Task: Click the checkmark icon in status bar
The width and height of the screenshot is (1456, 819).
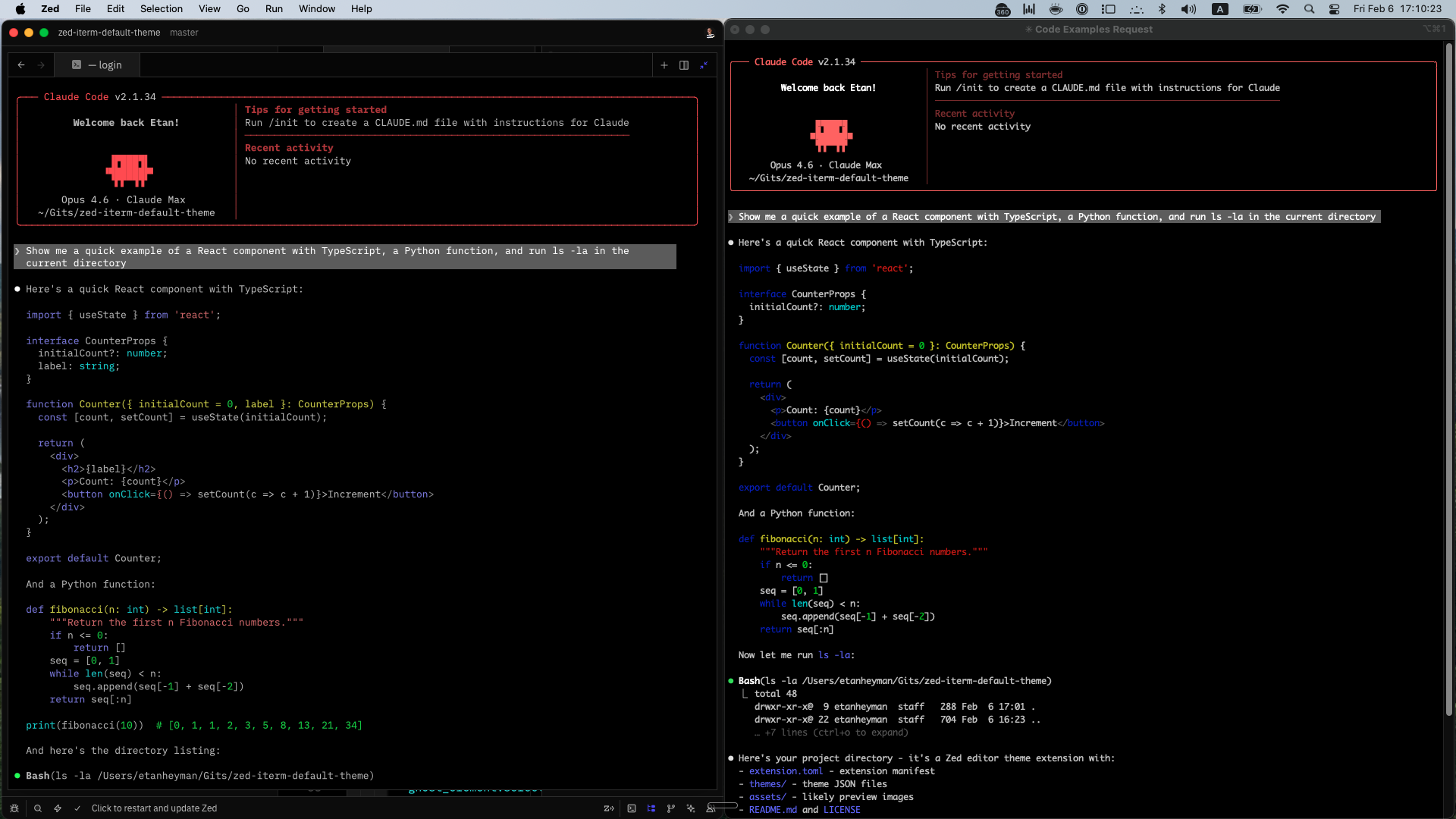Action: (x=77, y=808)
